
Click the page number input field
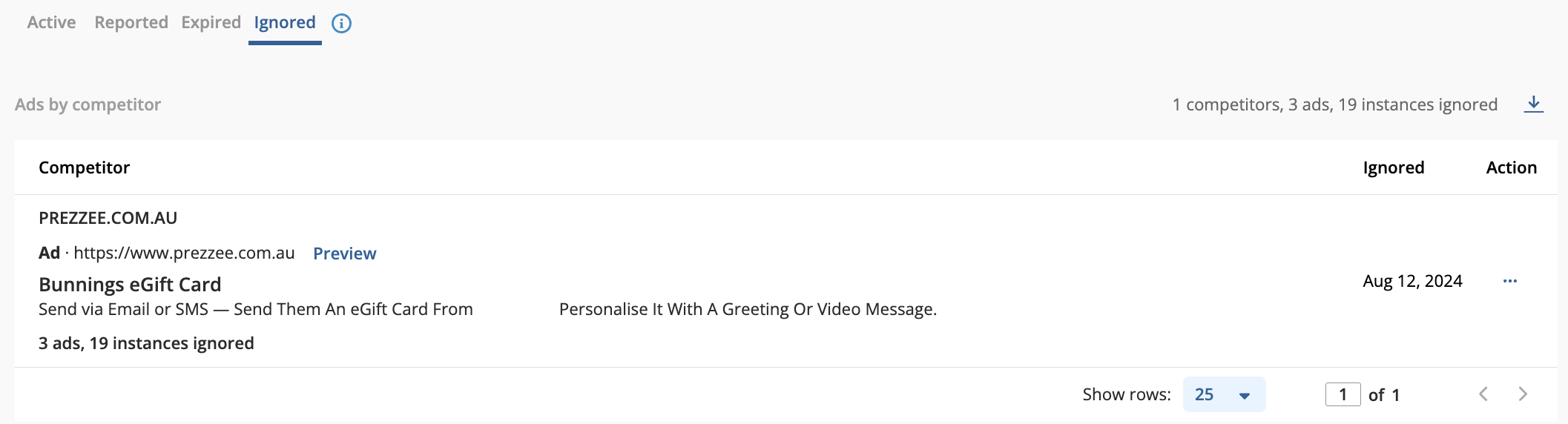click(1343, 394)
